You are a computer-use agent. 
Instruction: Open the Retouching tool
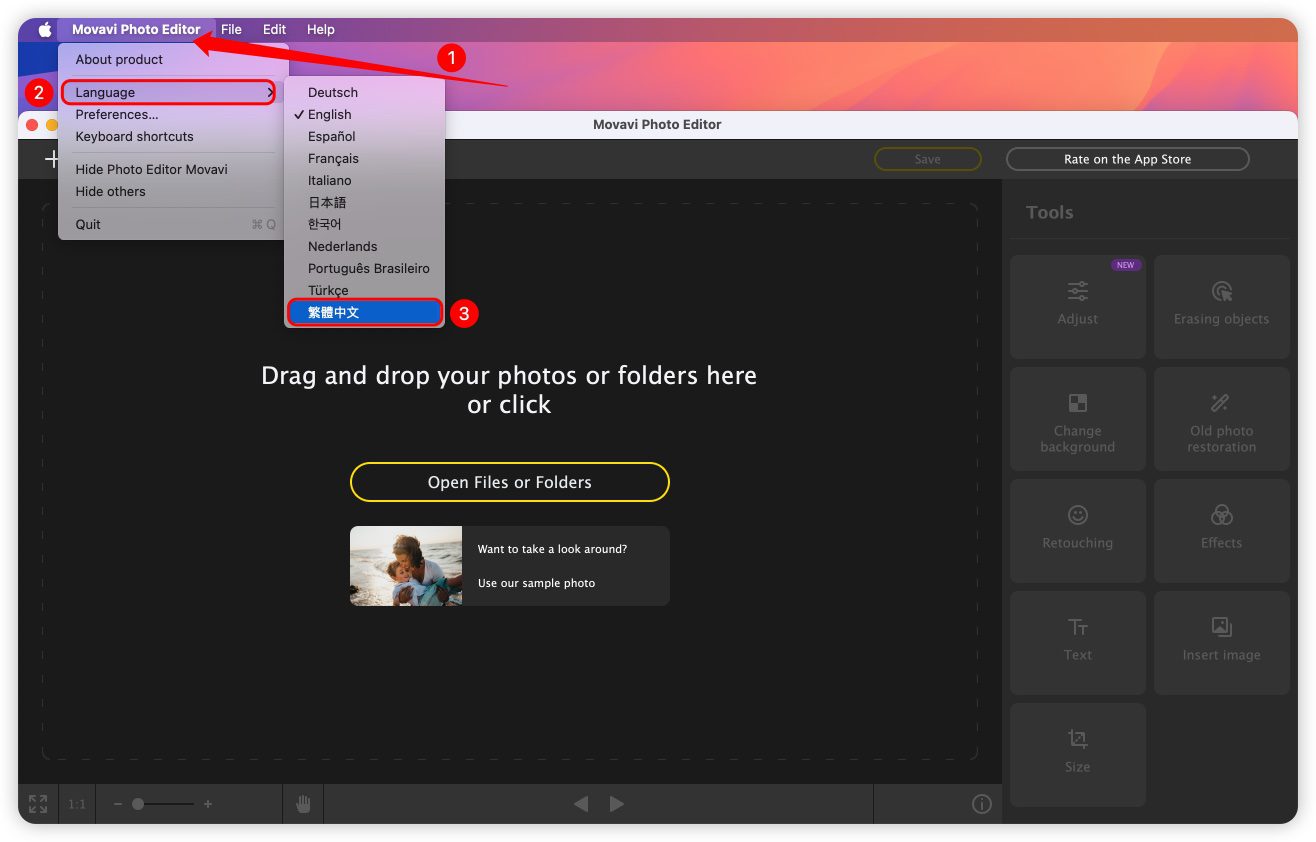click(x=1077, y=528)
